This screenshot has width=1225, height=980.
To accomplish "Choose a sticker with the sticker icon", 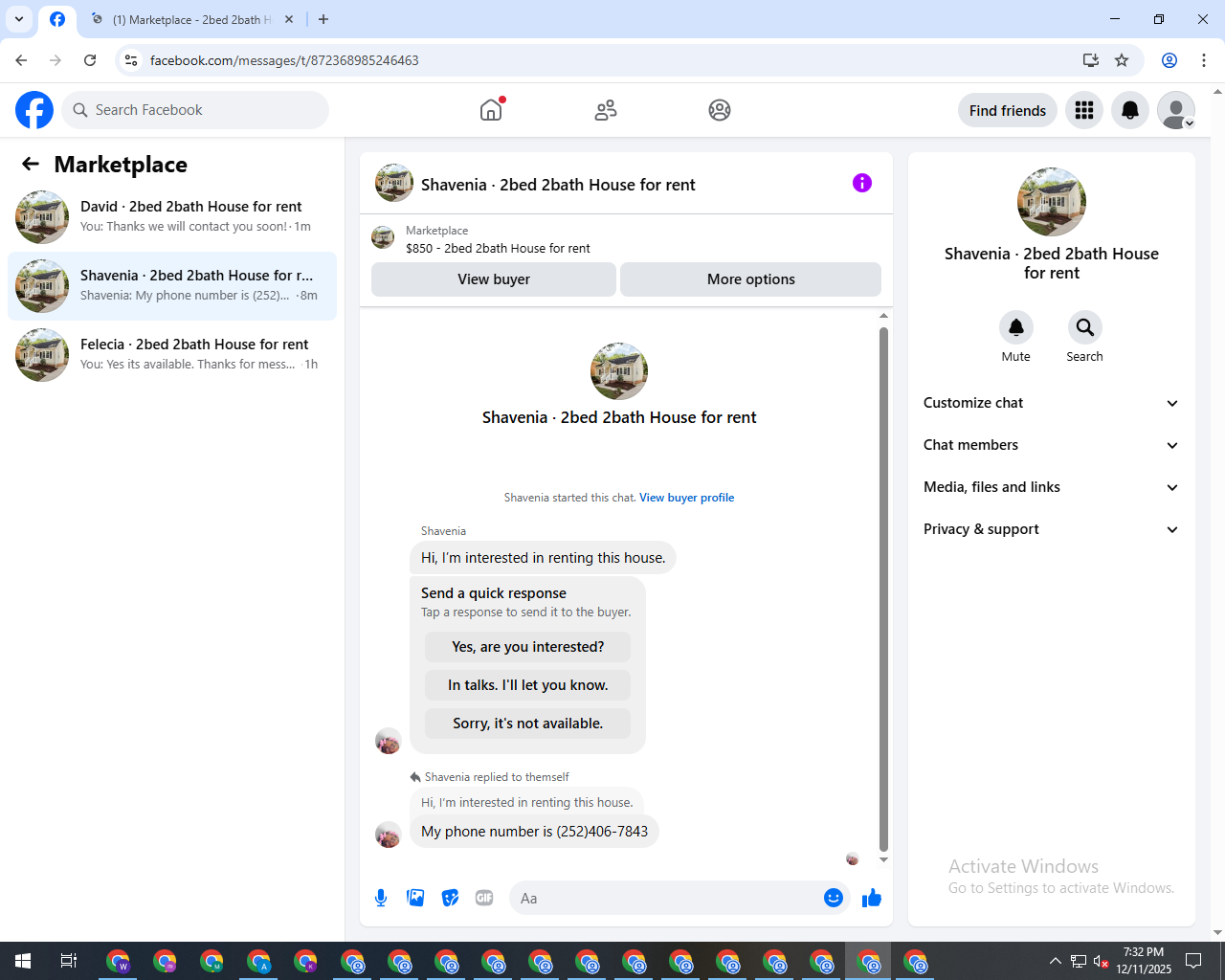I will tap(450, 898).
